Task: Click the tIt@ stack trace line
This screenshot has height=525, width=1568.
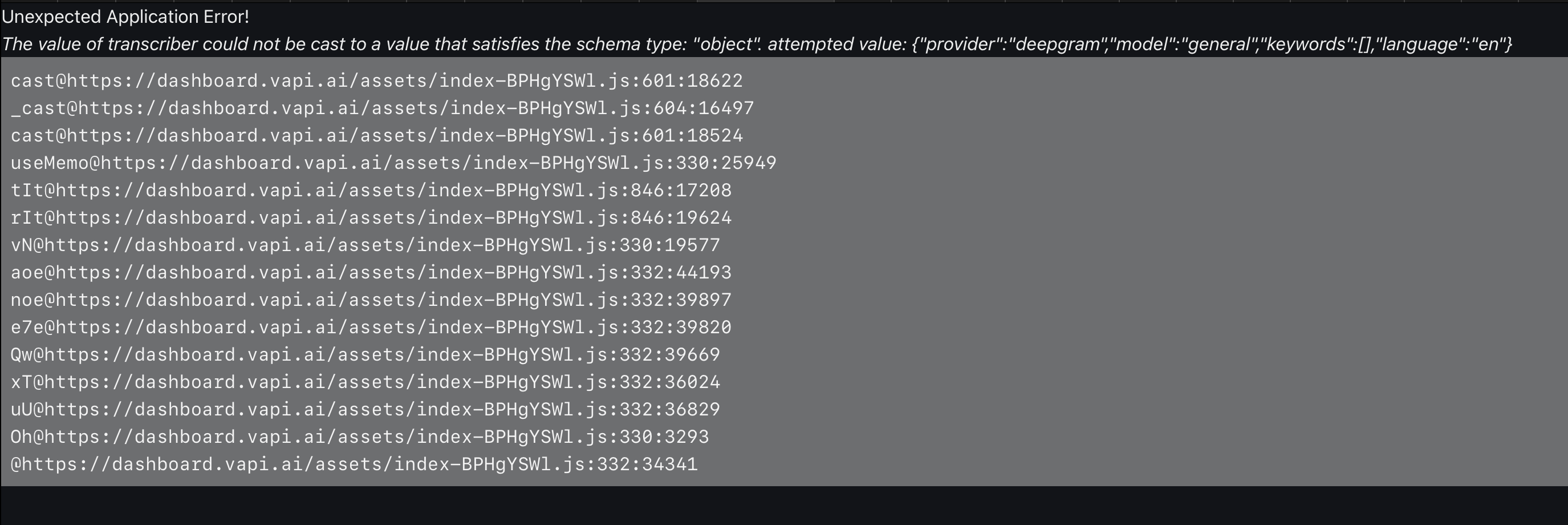Action: (x=371, y=191)
